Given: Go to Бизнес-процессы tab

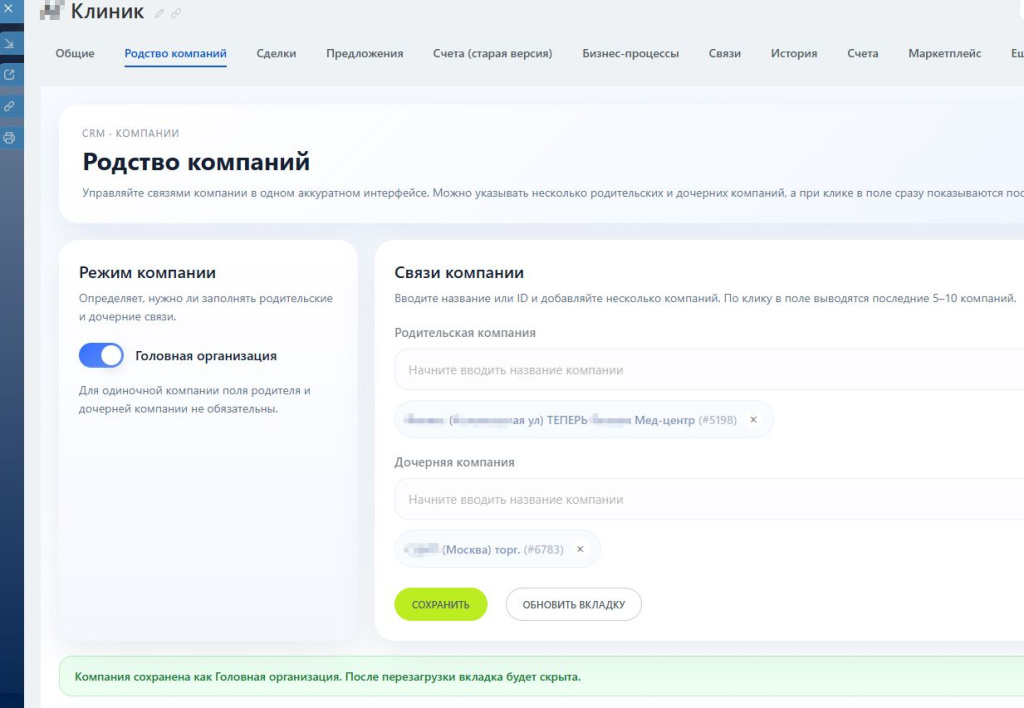Looking at the screenshot, I should coord(630,54).
